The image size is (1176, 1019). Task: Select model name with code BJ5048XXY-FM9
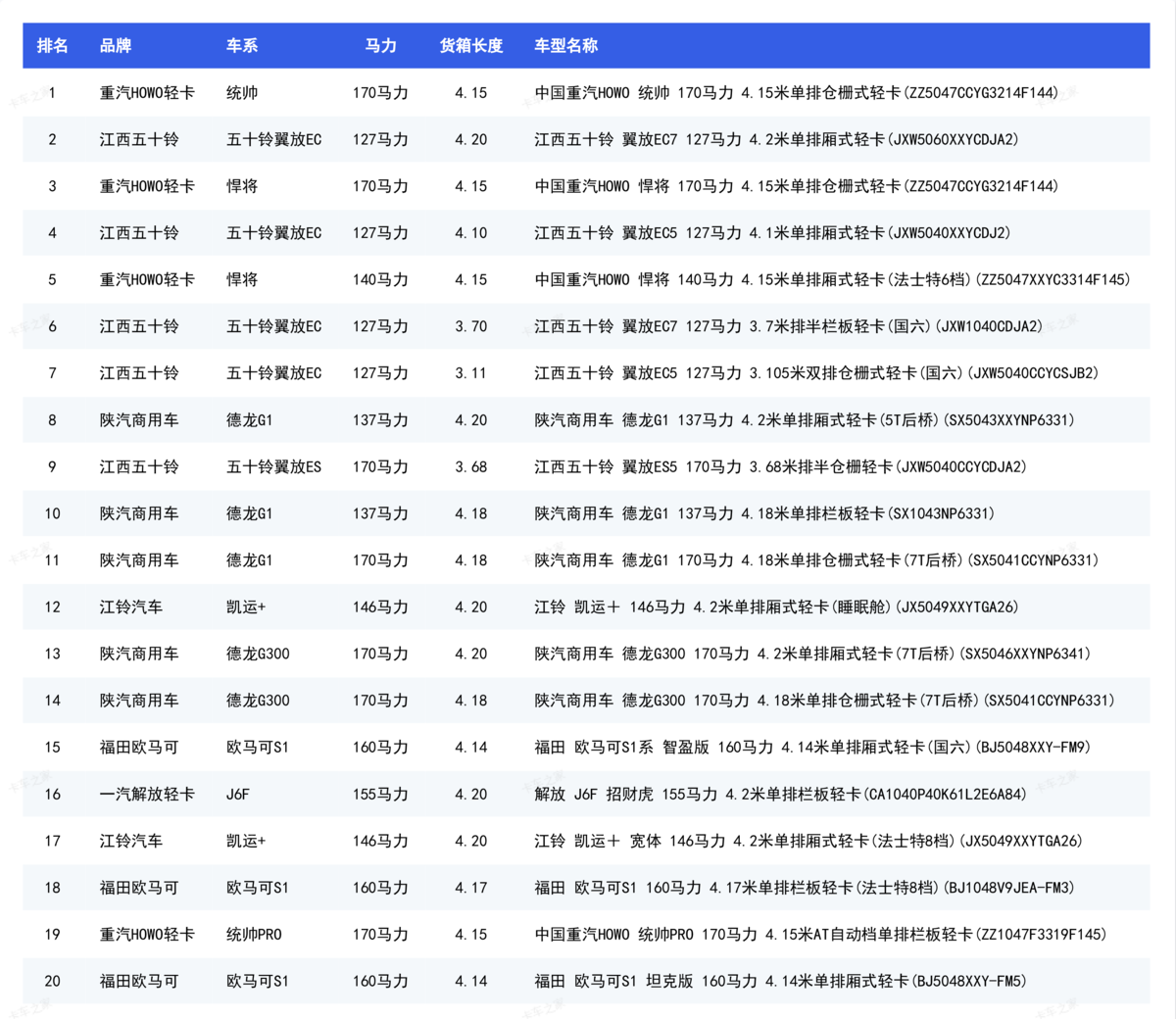(x=812, y=748)
